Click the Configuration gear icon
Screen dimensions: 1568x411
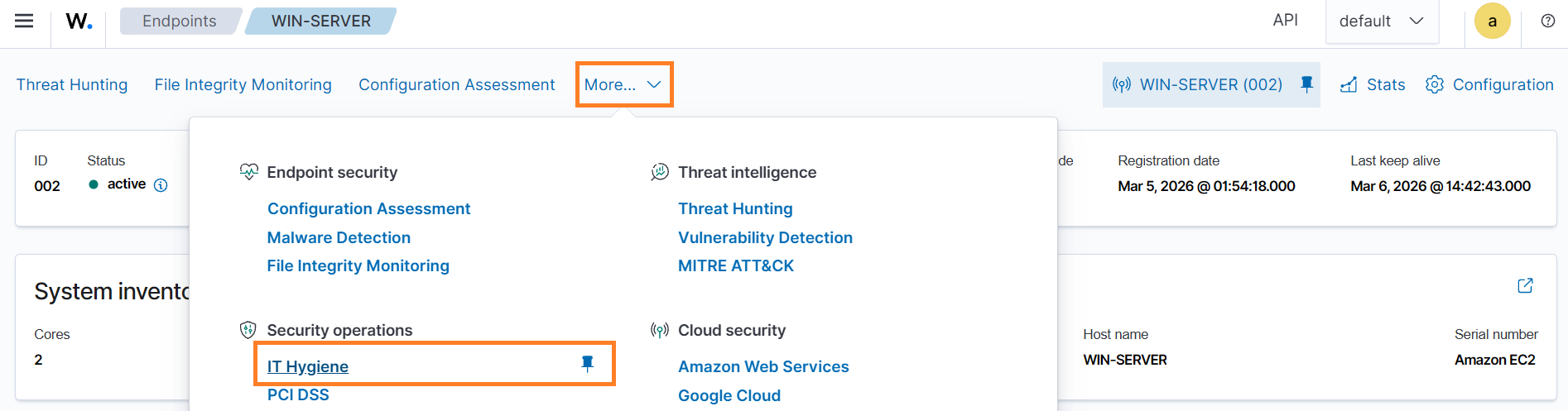click(1435, 84)
